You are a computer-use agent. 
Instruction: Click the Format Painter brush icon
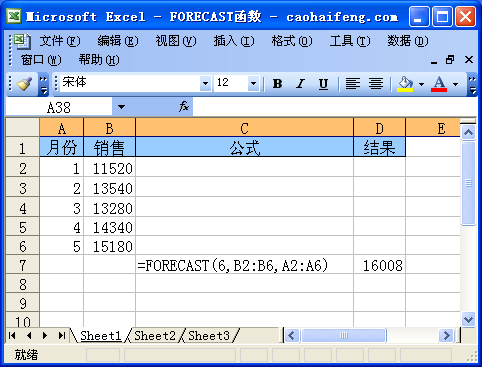tap(24, 84)
